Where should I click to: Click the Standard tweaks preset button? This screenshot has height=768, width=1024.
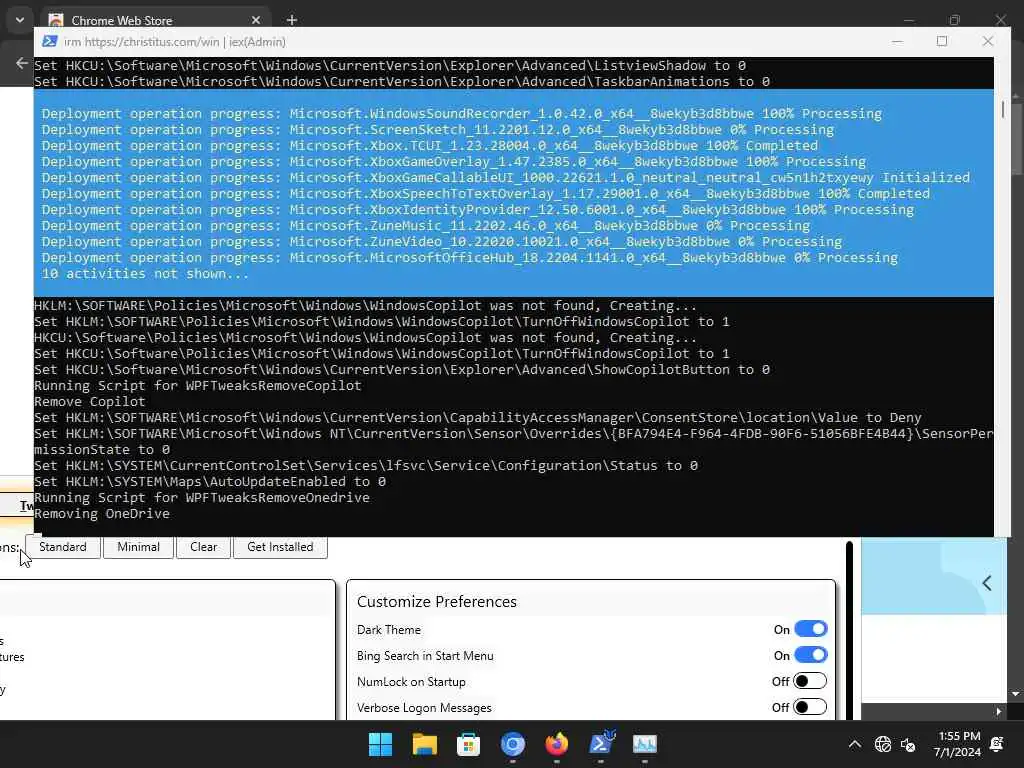[x=63, y=547]
